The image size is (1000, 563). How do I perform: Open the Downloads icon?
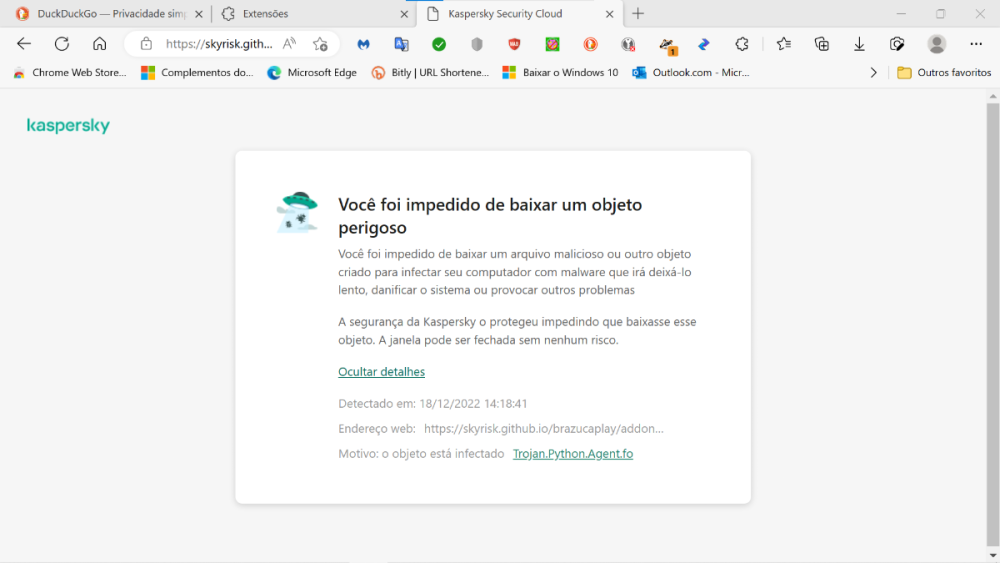860,44
